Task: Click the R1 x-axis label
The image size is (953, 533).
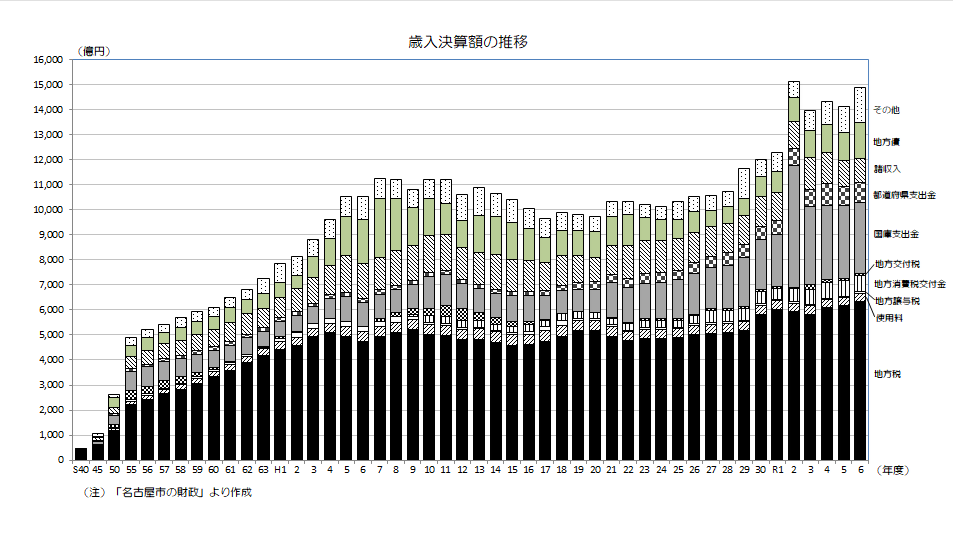Action: click(776, 469)
